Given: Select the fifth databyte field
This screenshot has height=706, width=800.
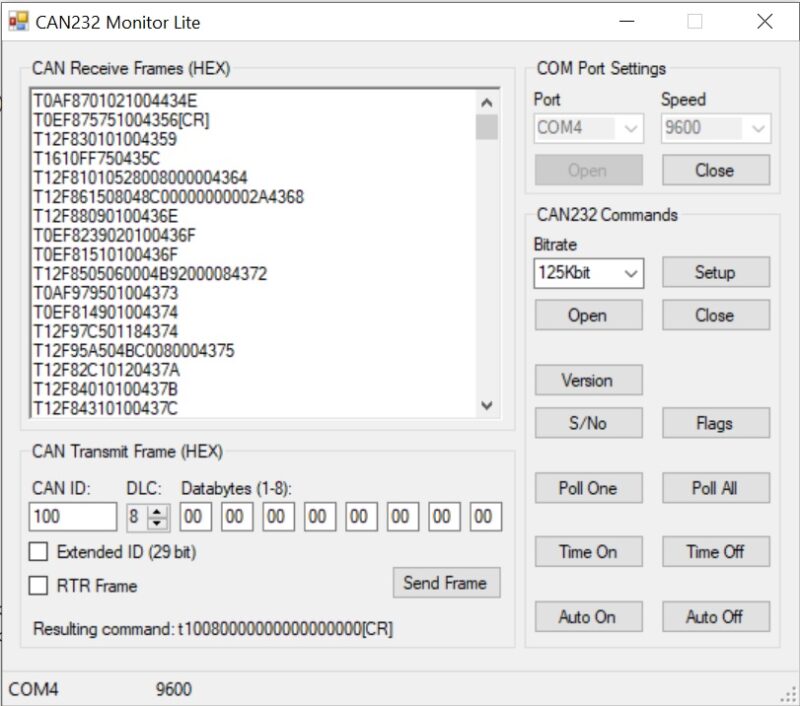Looking at the screenshot, I should 362,517.
